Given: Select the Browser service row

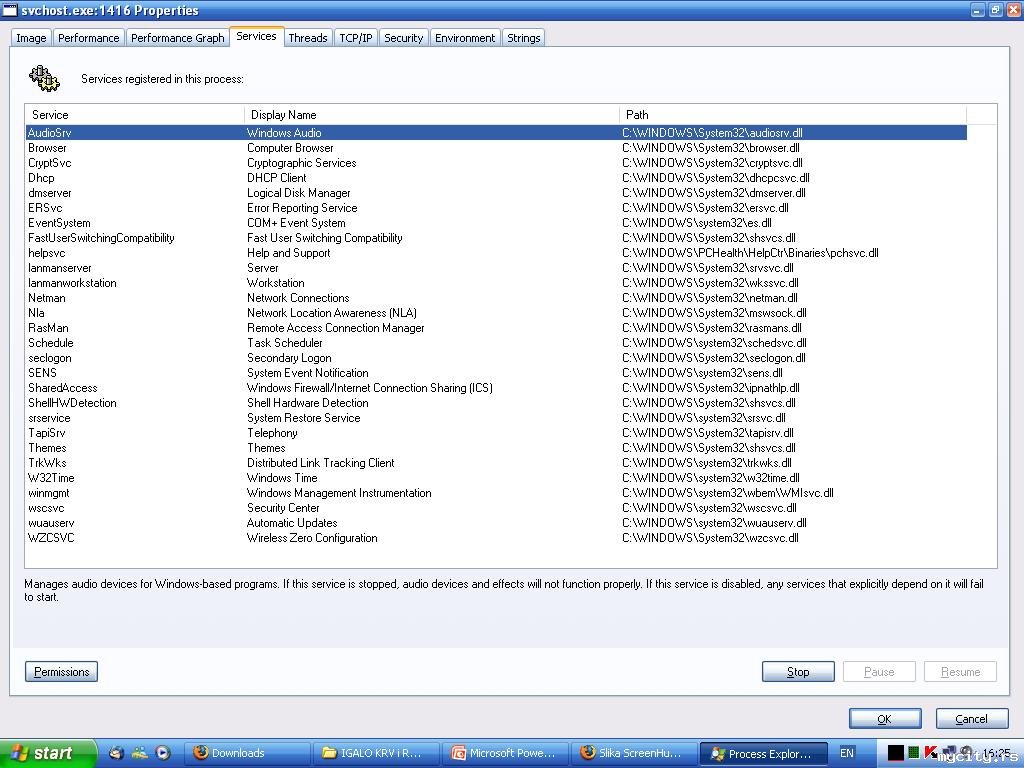Looking at the screenshot, I should 496,148.
